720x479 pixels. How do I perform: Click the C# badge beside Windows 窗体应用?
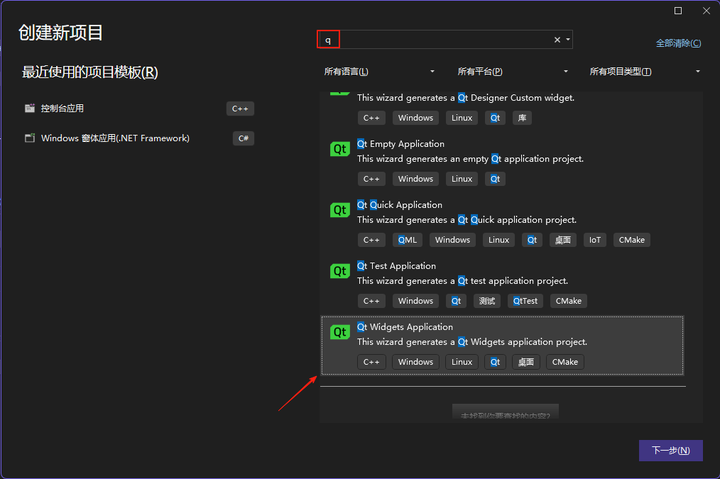pos(243,138)
